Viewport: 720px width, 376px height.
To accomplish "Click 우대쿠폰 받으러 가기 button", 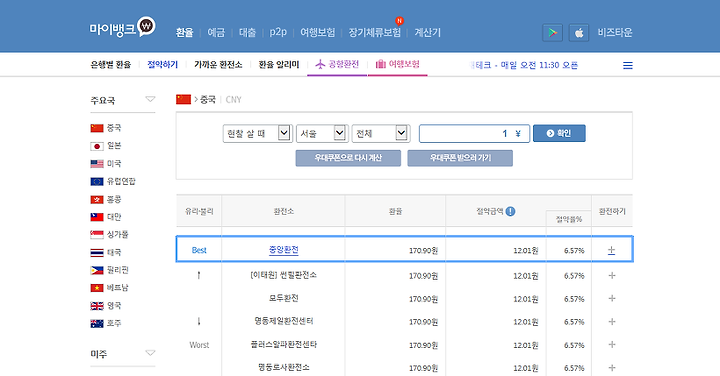I will (460, 158).
